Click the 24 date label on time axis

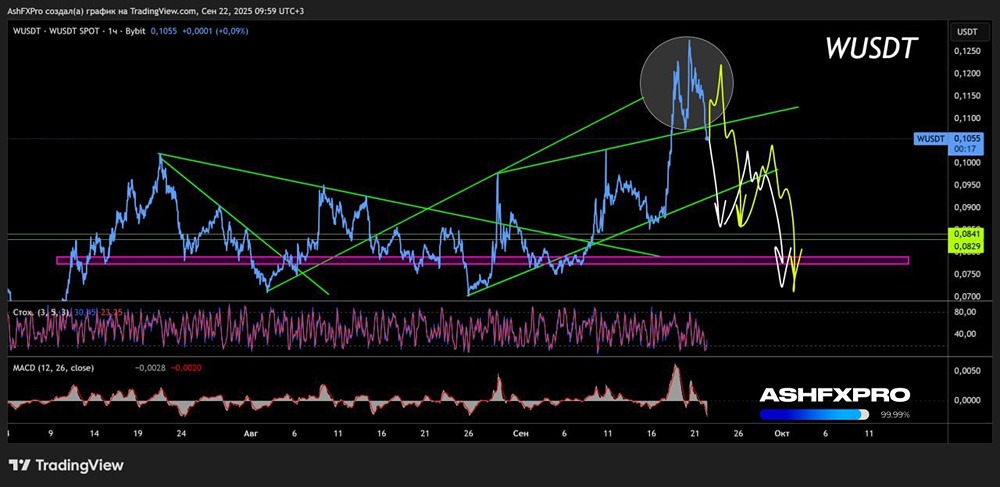point(181,433)
